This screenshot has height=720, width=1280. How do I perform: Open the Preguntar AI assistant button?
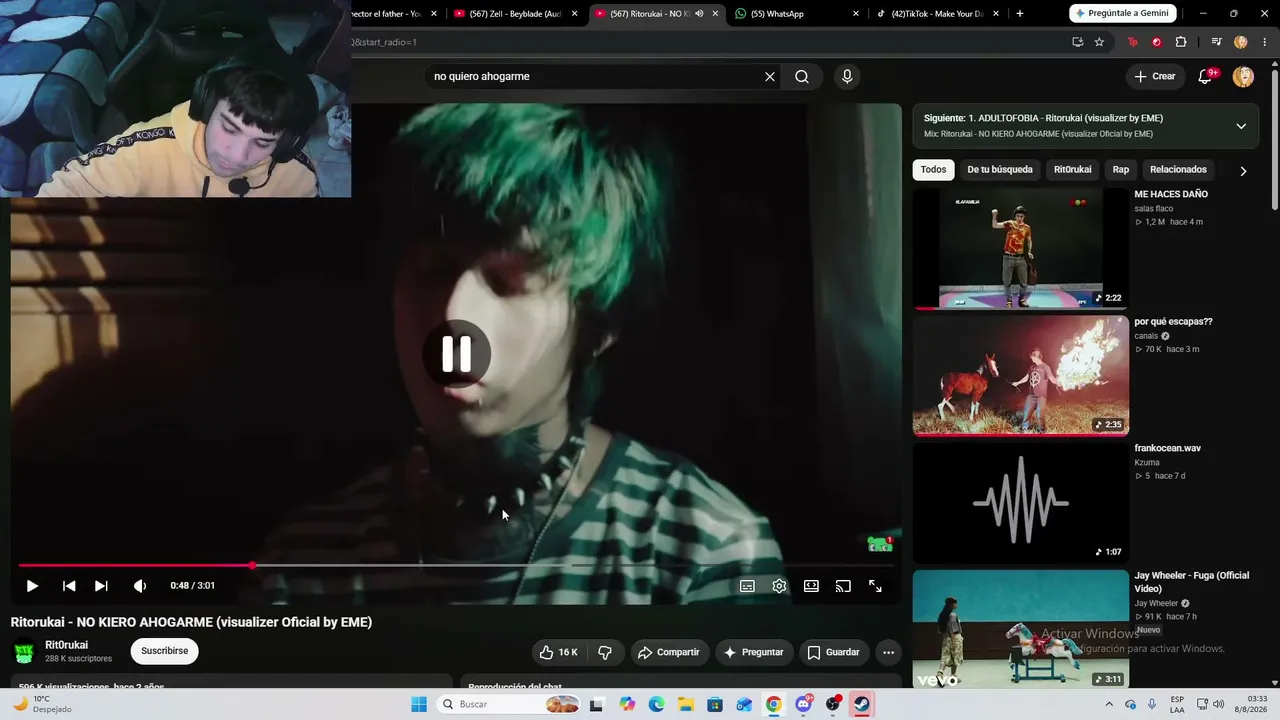tap(753, 652)
